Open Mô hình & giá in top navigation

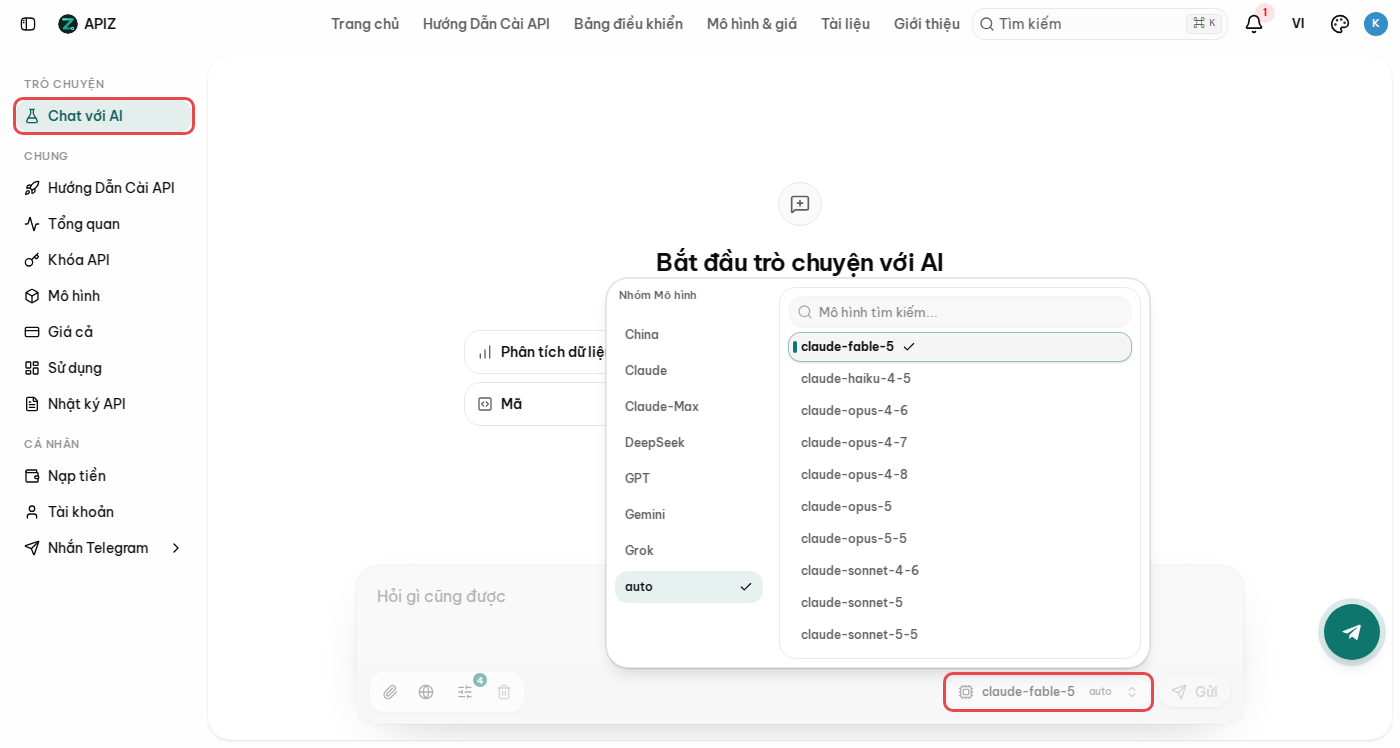(x=752, y=24)
